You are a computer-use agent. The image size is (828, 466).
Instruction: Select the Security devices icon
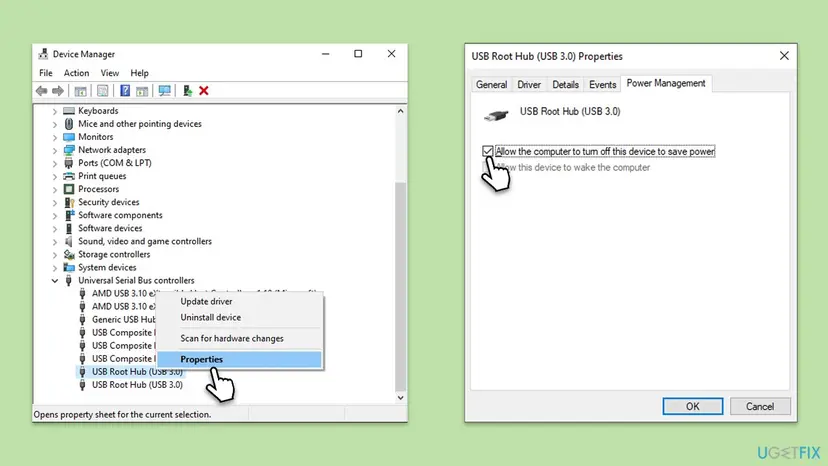click(69, 202)
